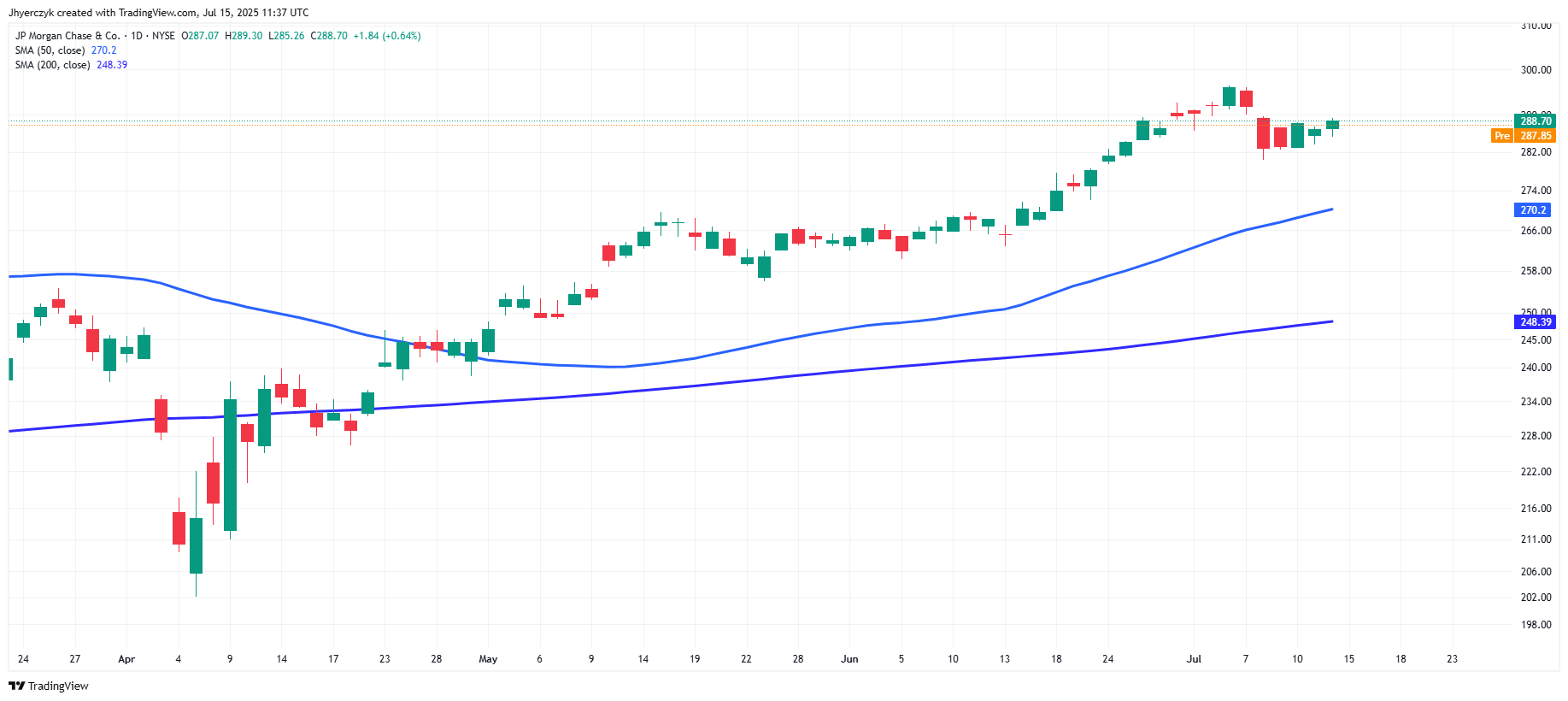The image size is (1568, 701).
Task: Select the close value C288.70 in the legend
Action: point(329,36)
